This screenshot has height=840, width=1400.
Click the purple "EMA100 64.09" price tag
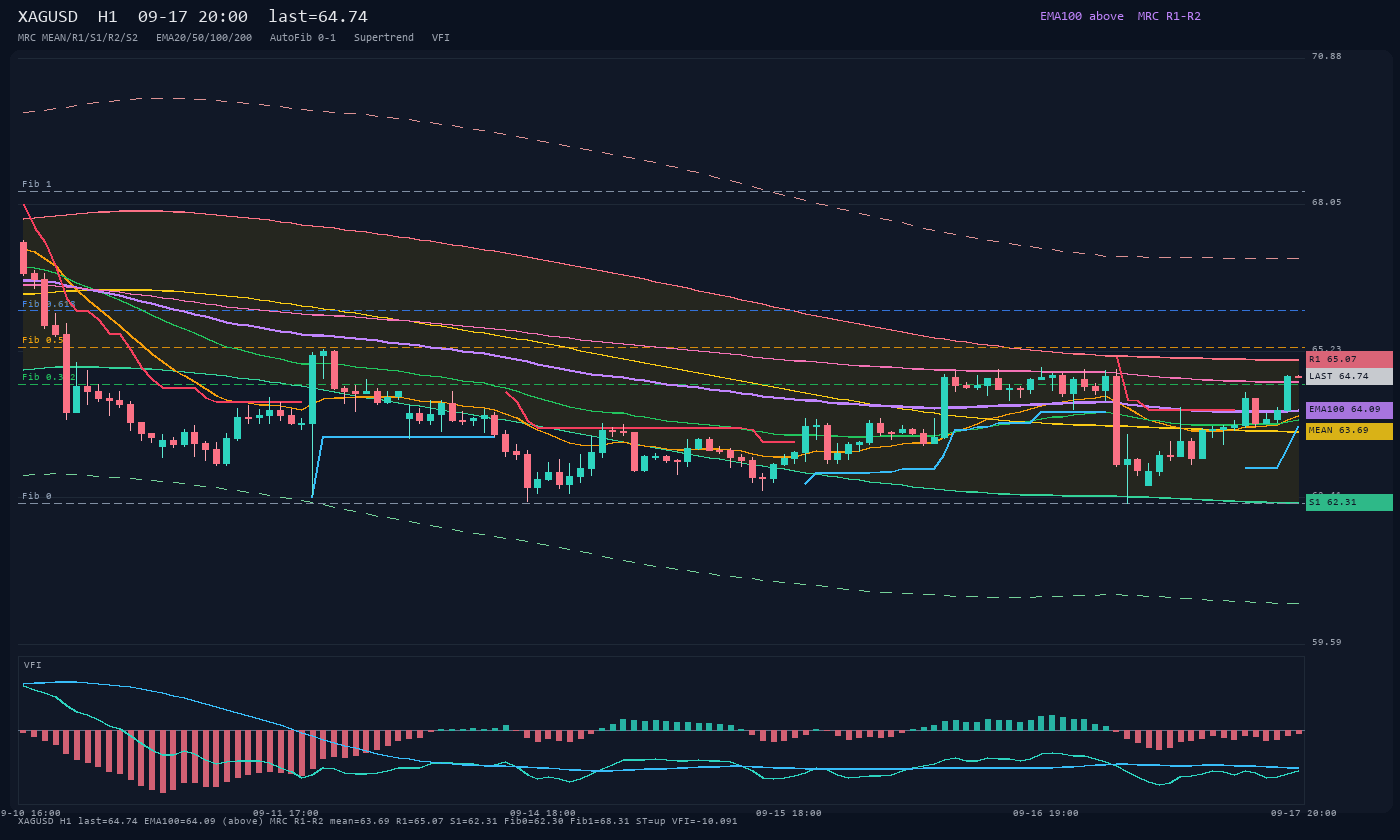tap(1349, 410)
